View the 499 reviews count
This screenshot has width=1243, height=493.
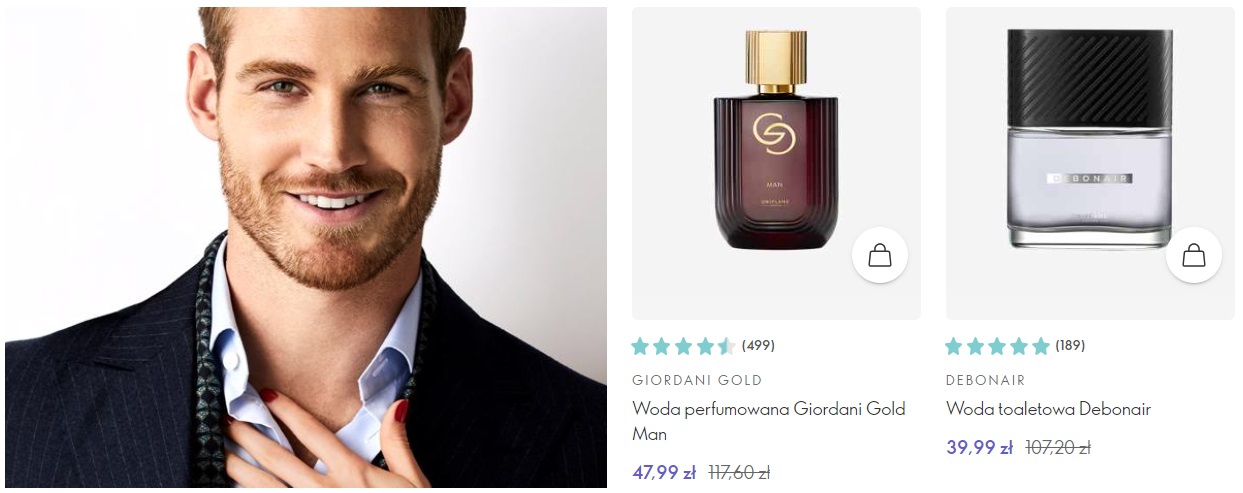click(x=758, y=346)
